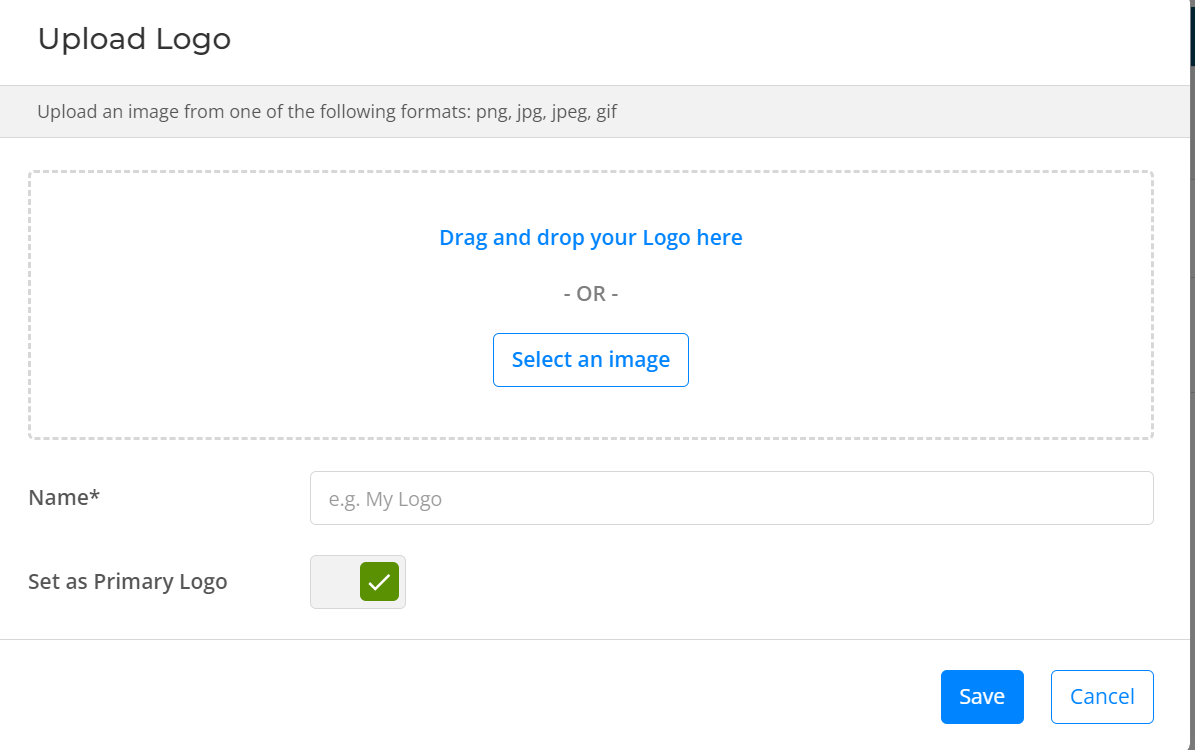The height and width of the screenshot is (750, 1195).
Task: Click the Name* field label
Action: pos(64,498)
